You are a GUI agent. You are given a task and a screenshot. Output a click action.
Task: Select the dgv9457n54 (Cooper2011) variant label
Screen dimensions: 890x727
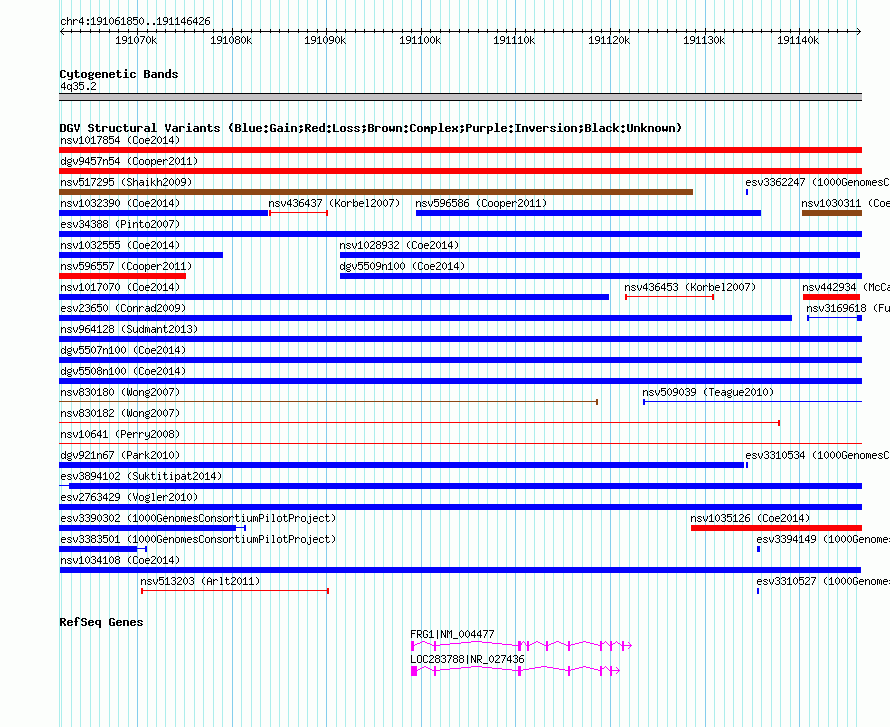coord(129,161)
